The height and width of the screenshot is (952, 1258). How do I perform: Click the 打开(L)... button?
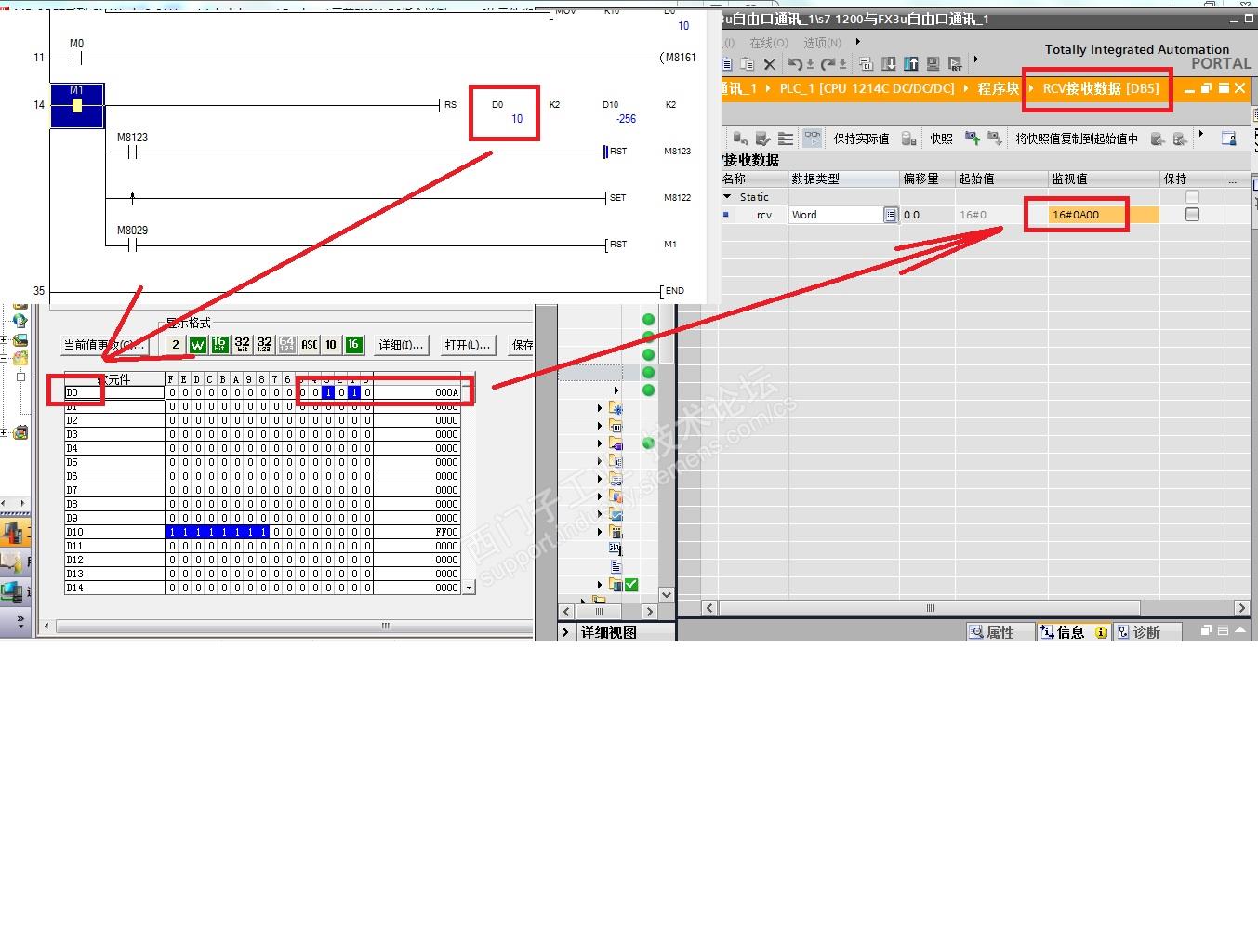(x=468, y=345)
